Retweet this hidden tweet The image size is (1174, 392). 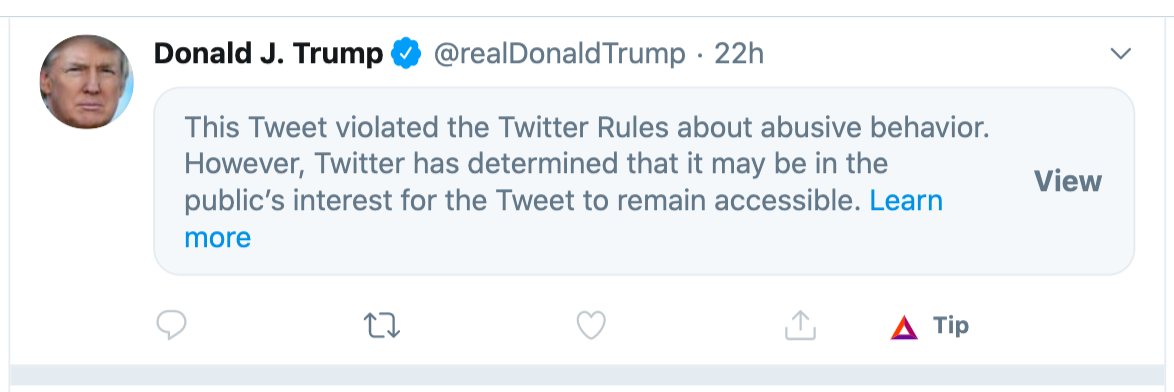[x=382, y=326]
